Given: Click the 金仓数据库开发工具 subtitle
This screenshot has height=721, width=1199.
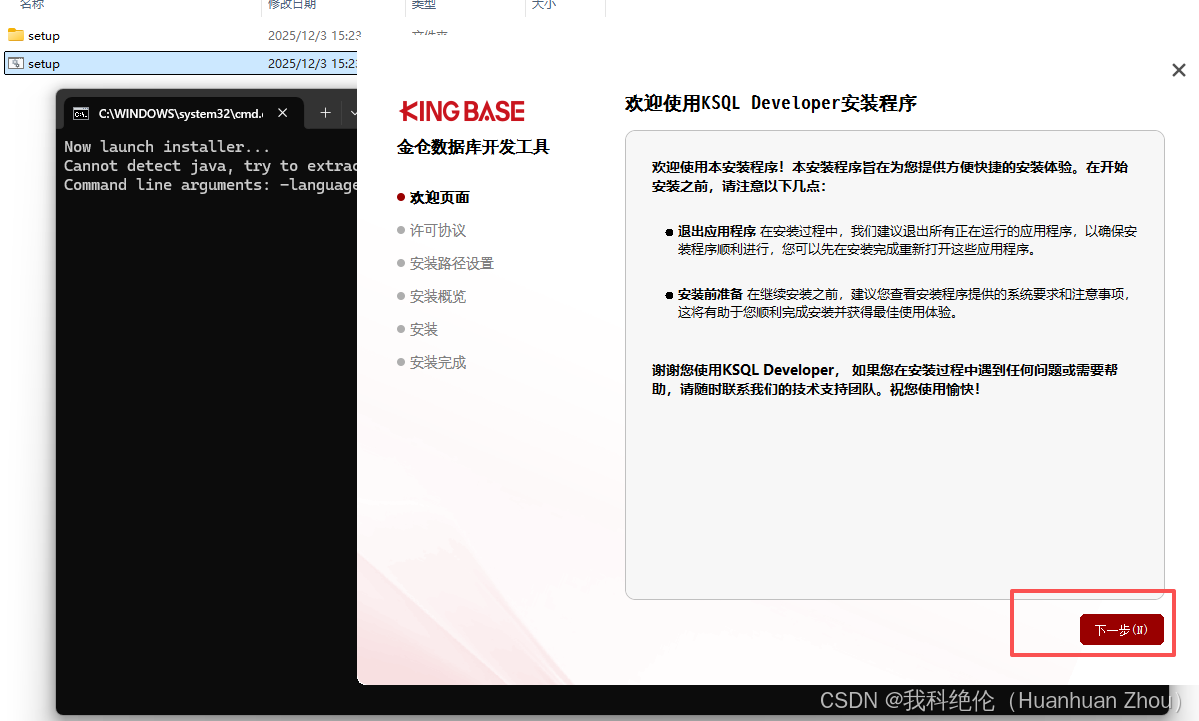Looking at the screenshot, I should 473,147.
